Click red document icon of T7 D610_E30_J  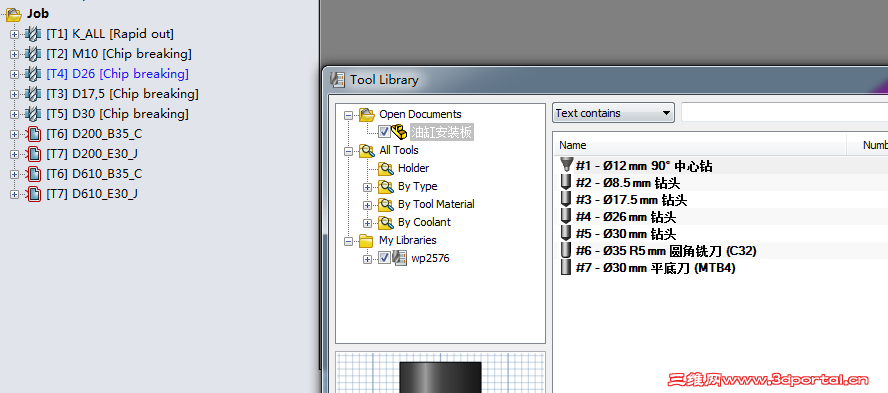[x=34, y=194]
